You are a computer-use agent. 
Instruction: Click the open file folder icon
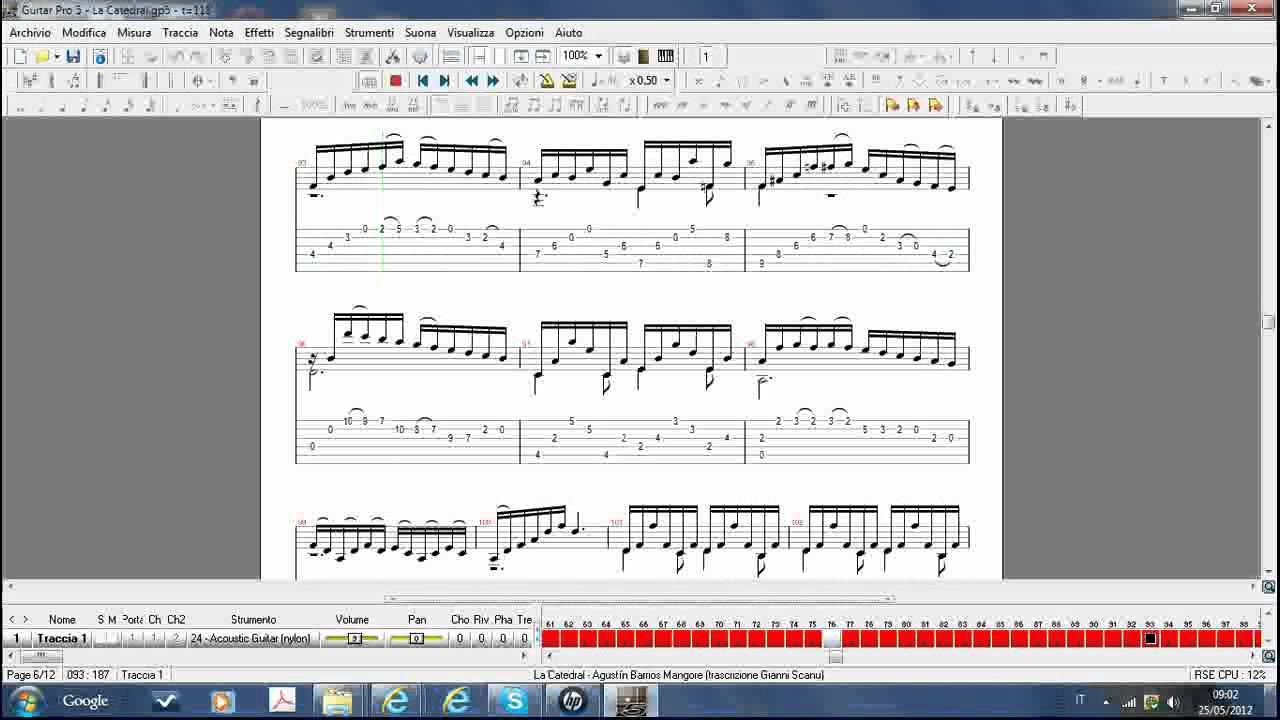[43, 57]
